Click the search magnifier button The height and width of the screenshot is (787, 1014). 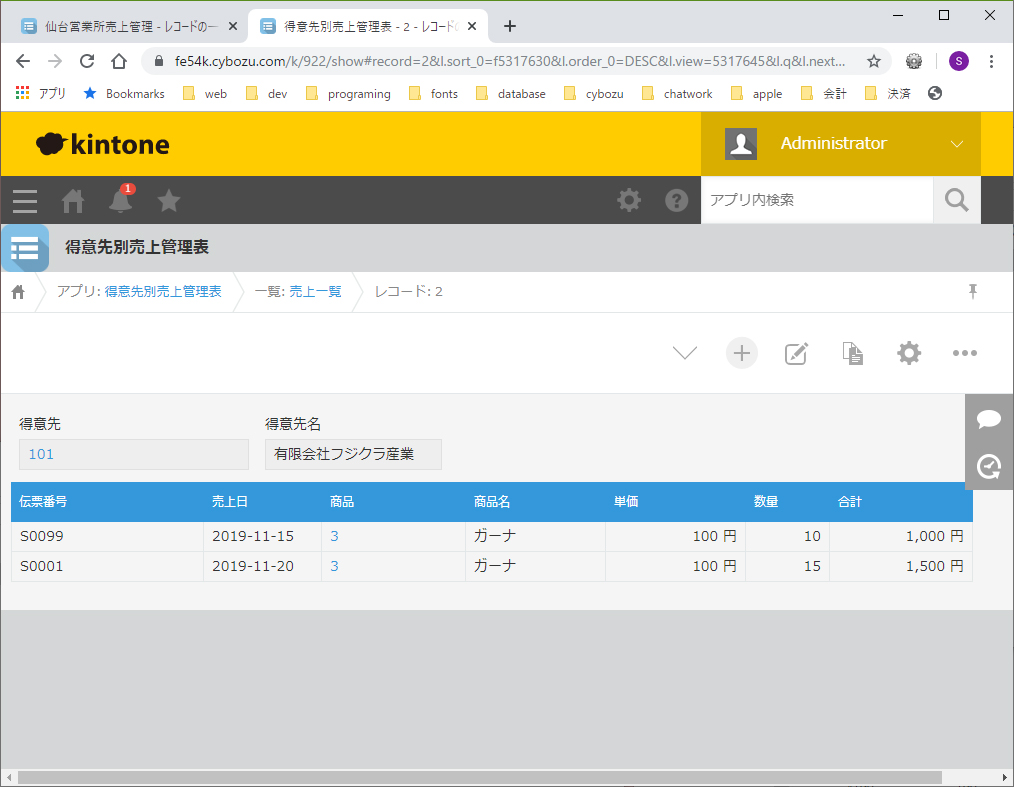[x=956, y=200]
